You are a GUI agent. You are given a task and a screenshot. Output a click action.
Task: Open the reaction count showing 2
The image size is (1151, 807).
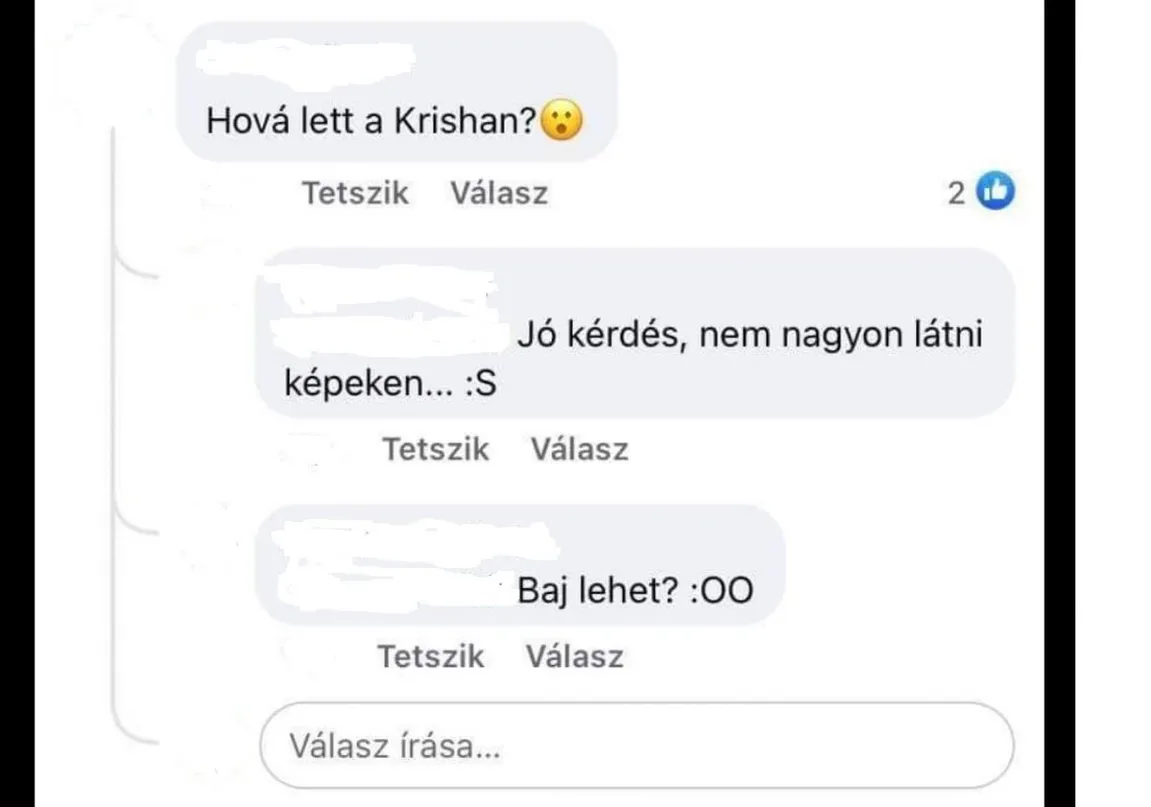[957, 193]
